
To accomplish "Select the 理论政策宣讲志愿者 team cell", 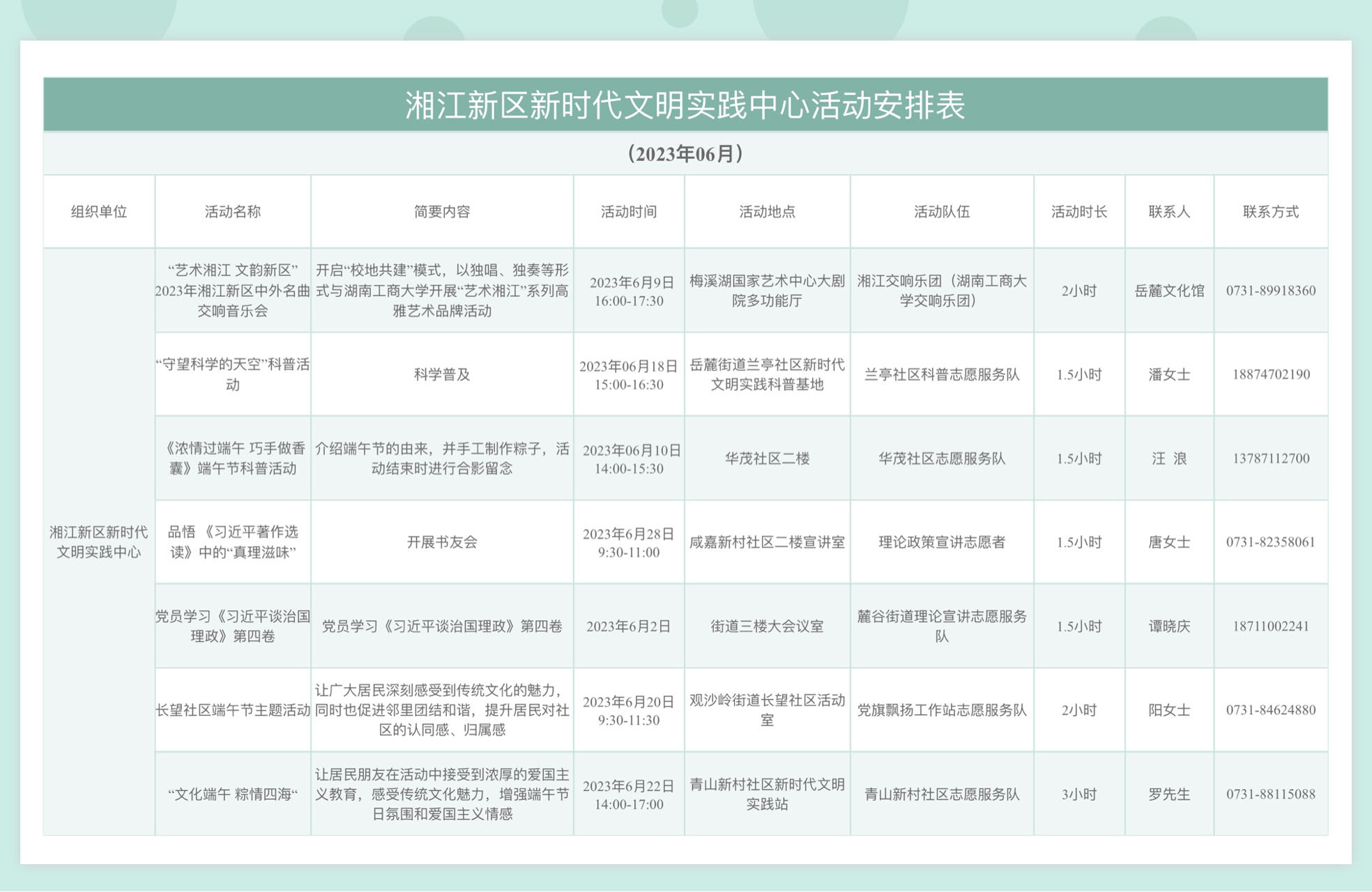I will 942,542.
